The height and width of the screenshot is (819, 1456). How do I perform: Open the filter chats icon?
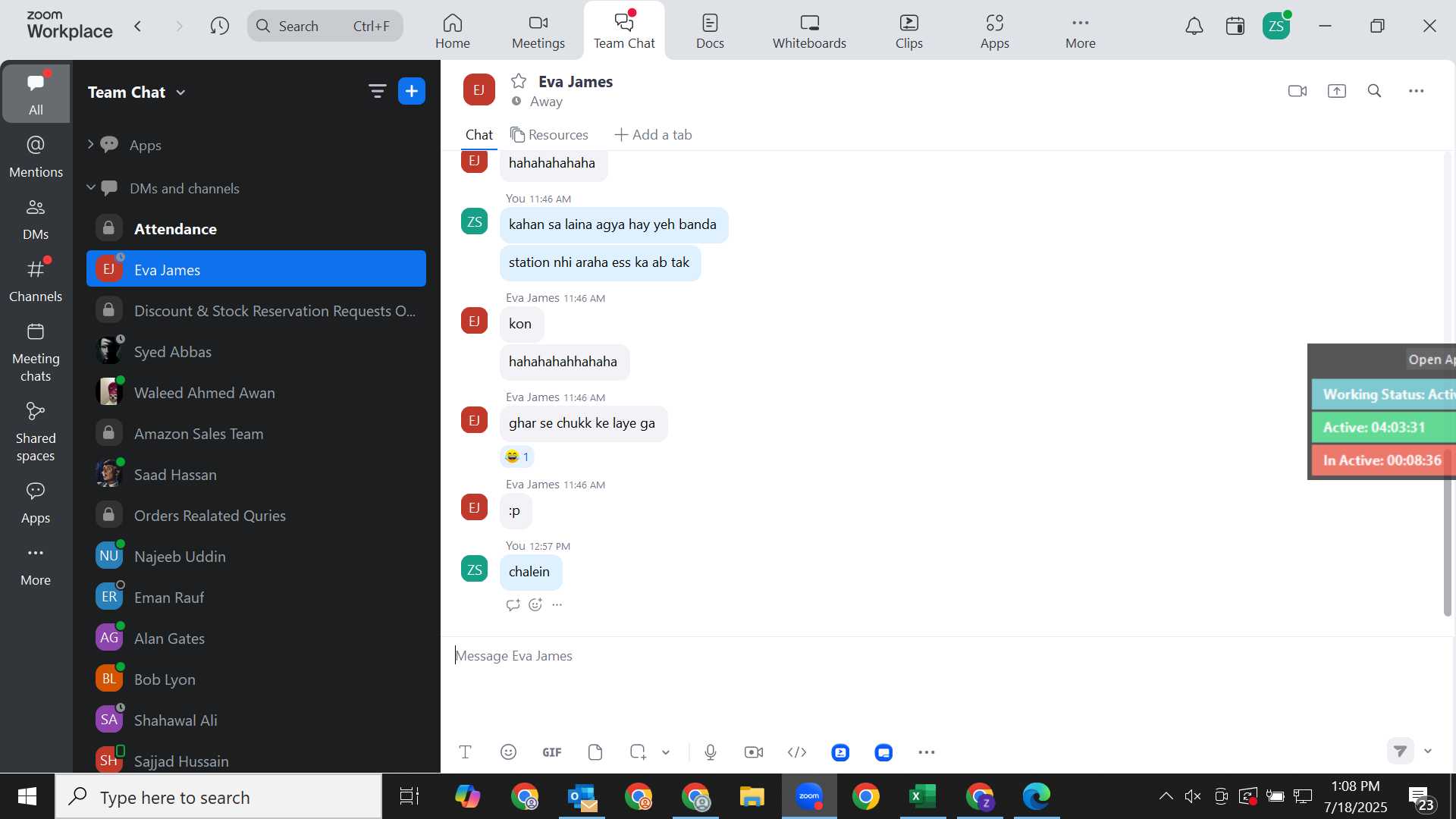[377, 92]
